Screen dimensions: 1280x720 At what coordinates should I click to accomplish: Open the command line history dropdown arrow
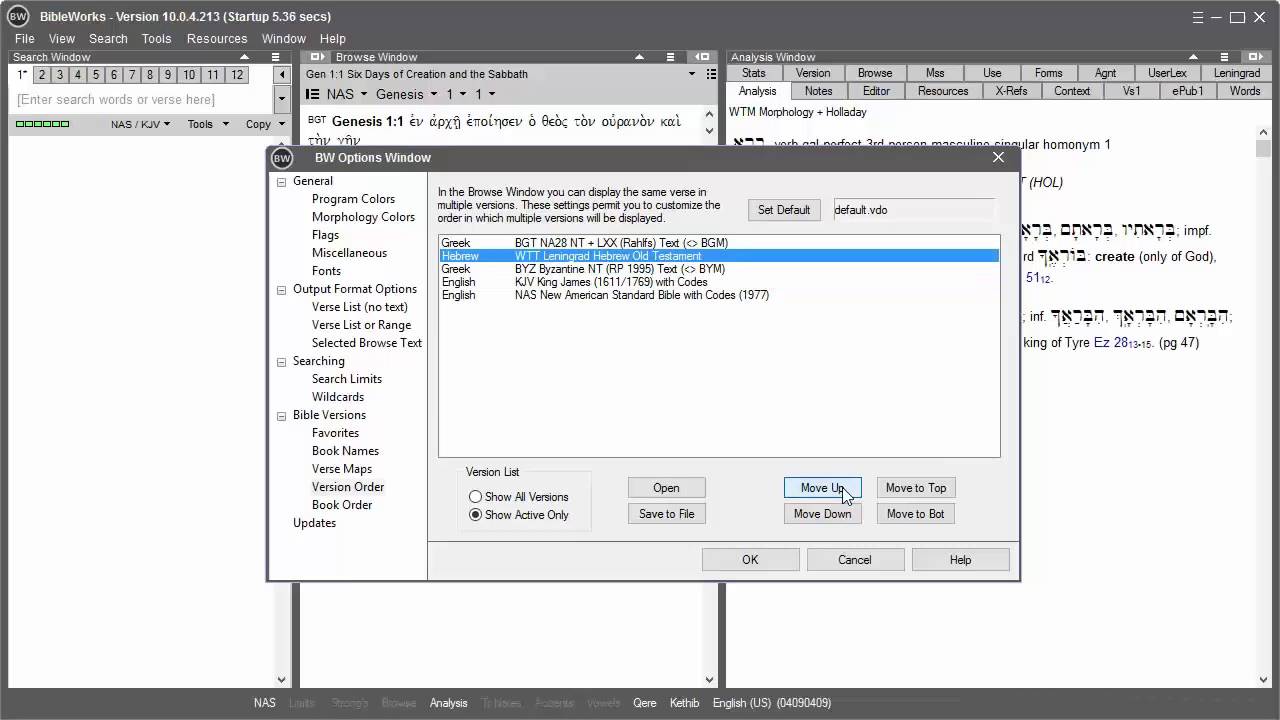coord(283,99)
